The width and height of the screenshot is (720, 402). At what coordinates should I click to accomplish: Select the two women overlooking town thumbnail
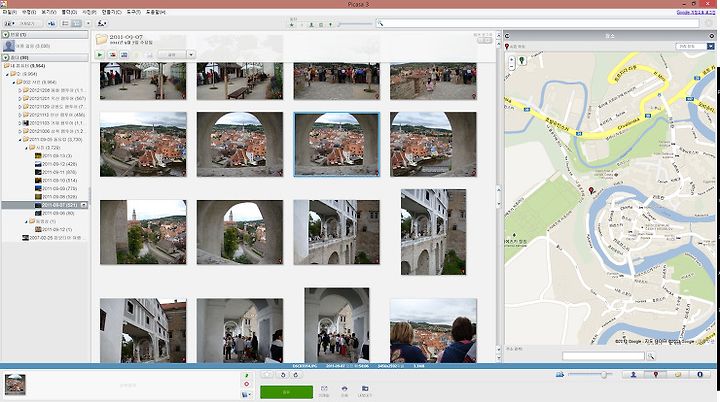pyautogui.click(x=433, y=330)
